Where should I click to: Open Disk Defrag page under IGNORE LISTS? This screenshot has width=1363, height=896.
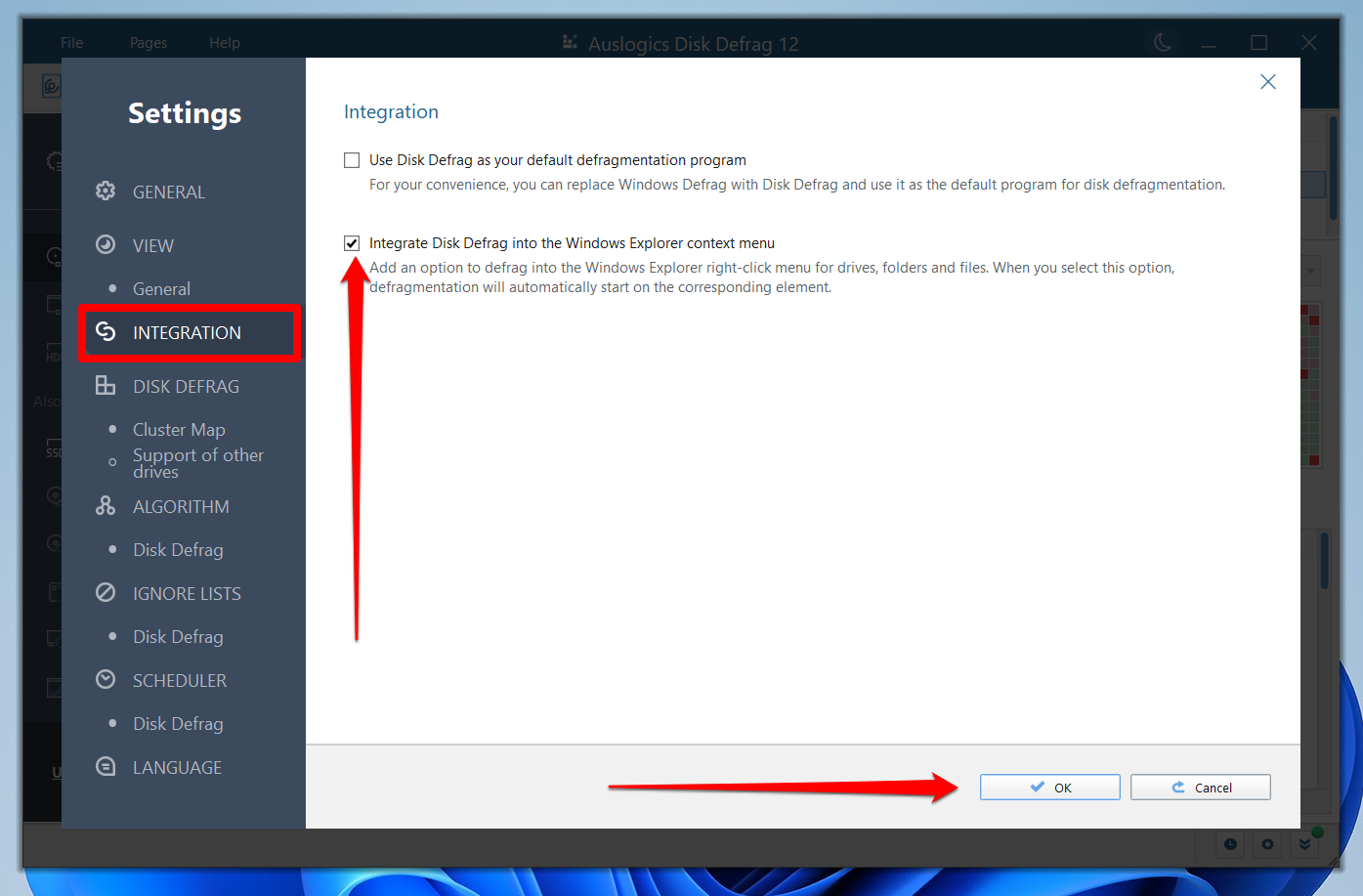178,637
